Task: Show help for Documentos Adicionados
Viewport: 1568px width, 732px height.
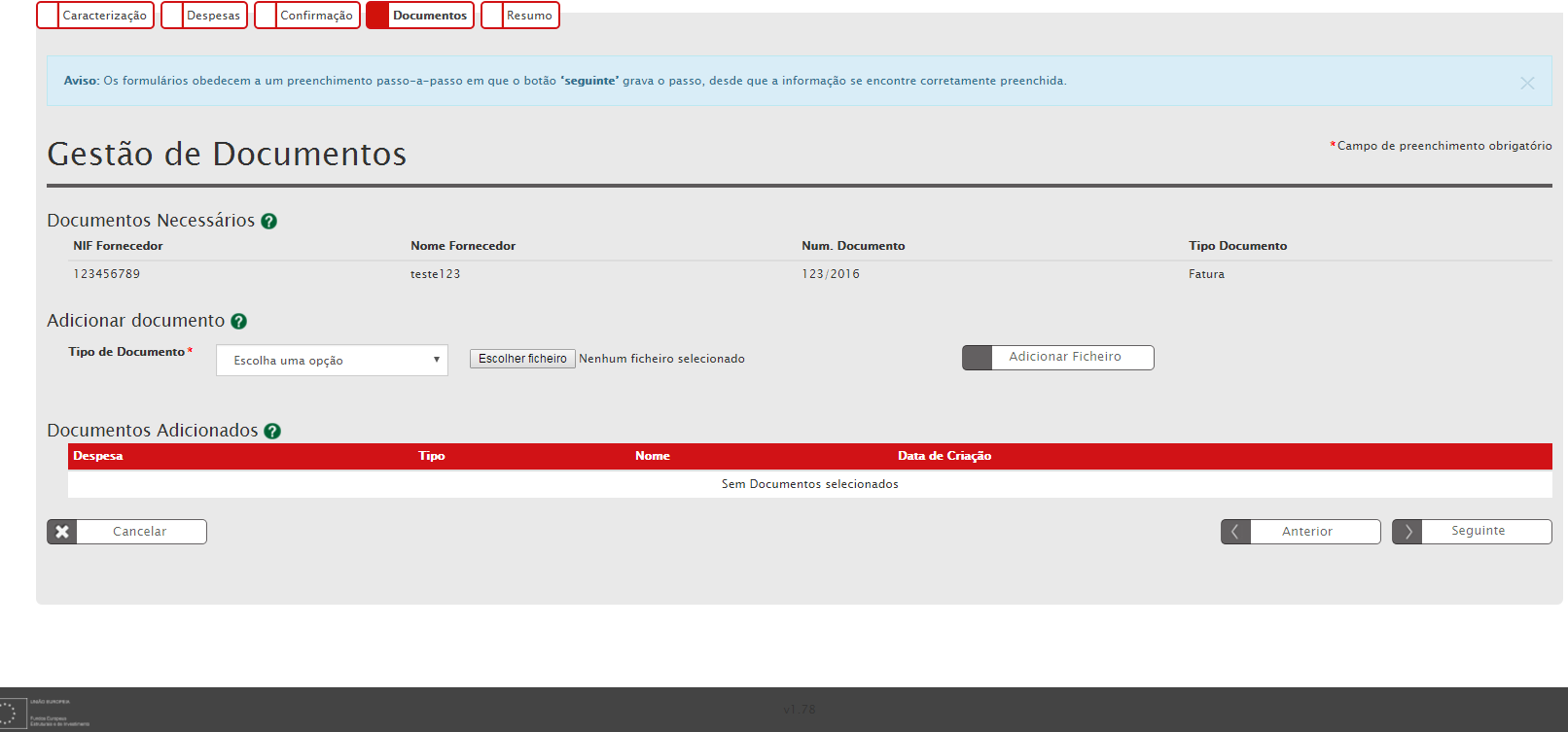Action: [x=272, y=432]
